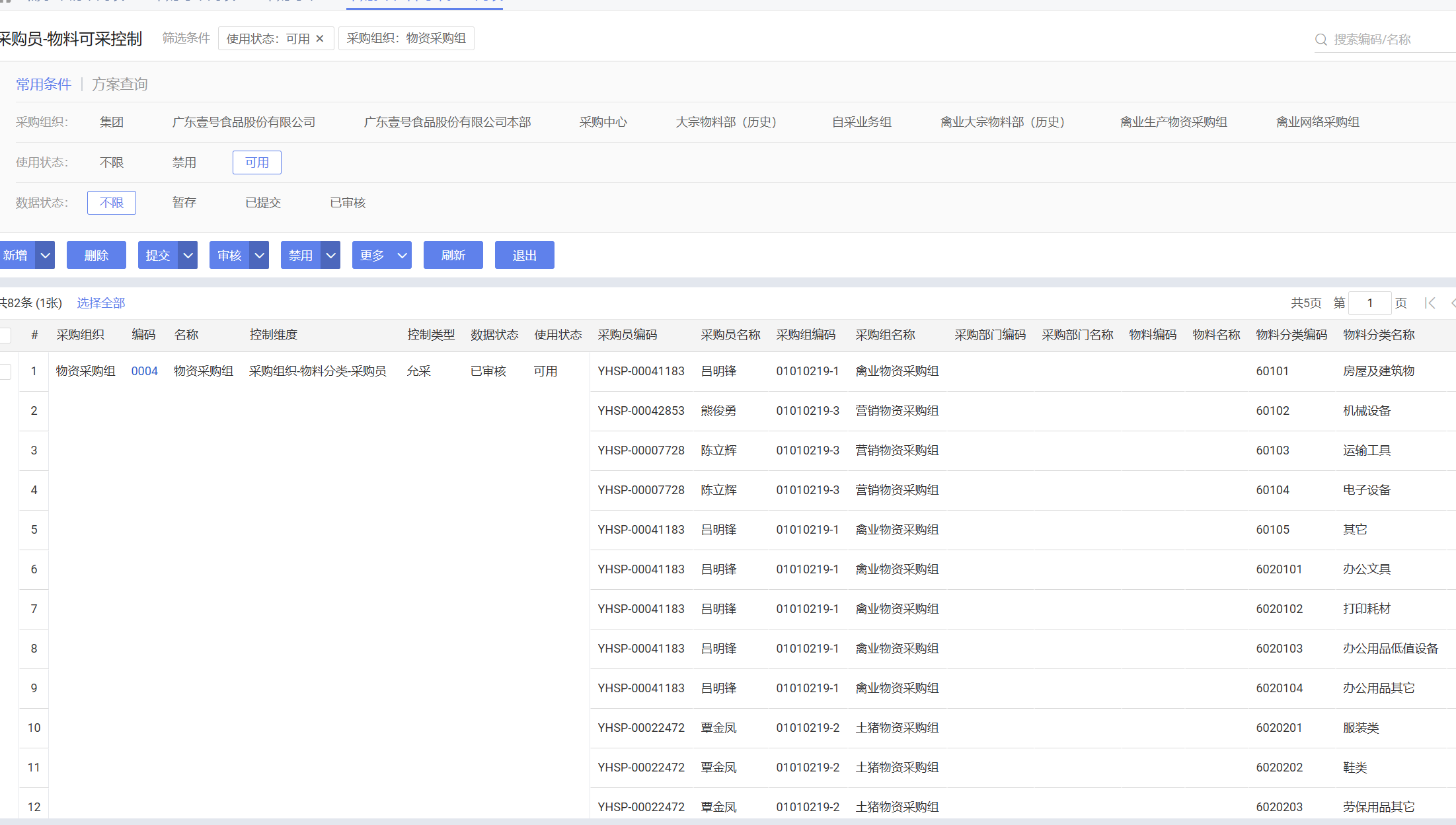
Task: Check the row 1 checkbox
Action: click(x=5, y=372)
